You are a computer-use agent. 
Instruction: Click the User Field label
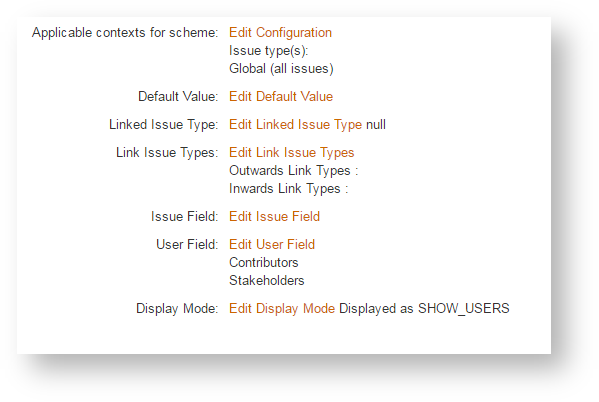tap(187, 245)
